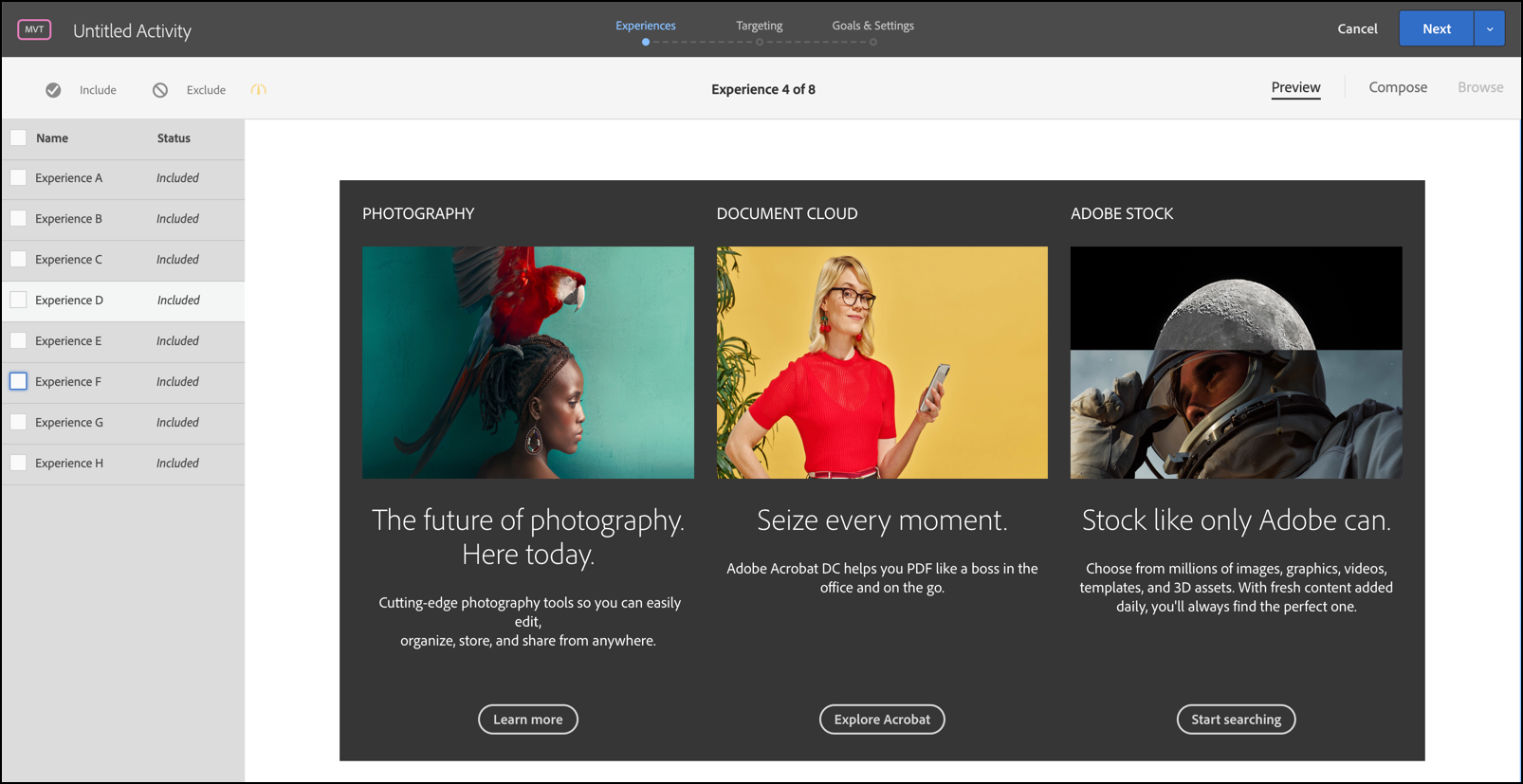Click the Start searching button
Screen dimensions: 1523x784
click(1237, 720)
